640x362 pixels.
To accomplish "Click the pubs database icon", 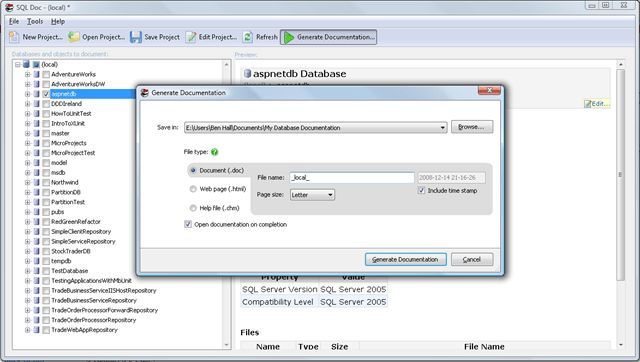I will (x=37, y=212).
